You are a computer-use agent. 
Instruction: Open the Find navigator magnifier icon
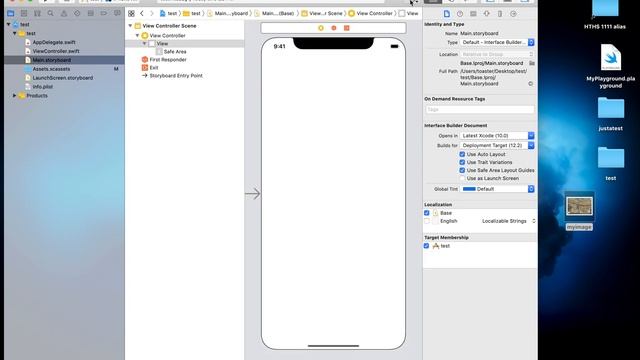click(51, 13)
